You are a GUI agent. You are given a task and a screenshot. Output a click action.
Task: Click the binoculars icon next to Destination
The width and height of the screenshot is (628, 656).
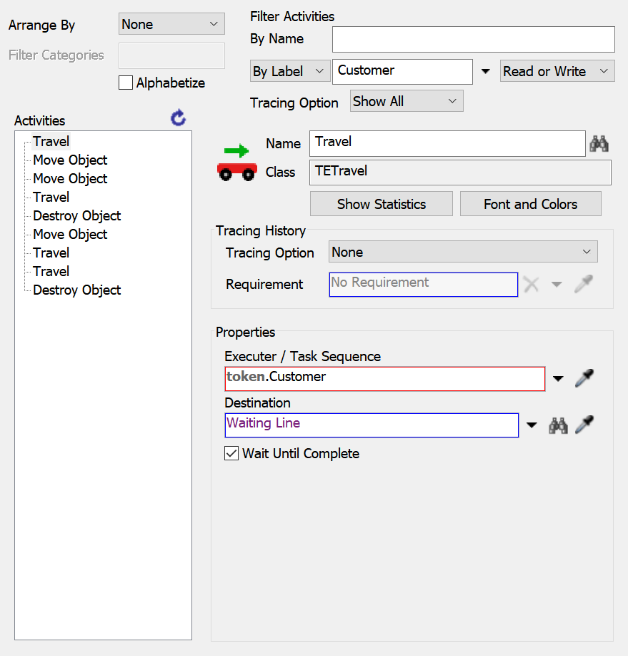(x=559, y=425)
